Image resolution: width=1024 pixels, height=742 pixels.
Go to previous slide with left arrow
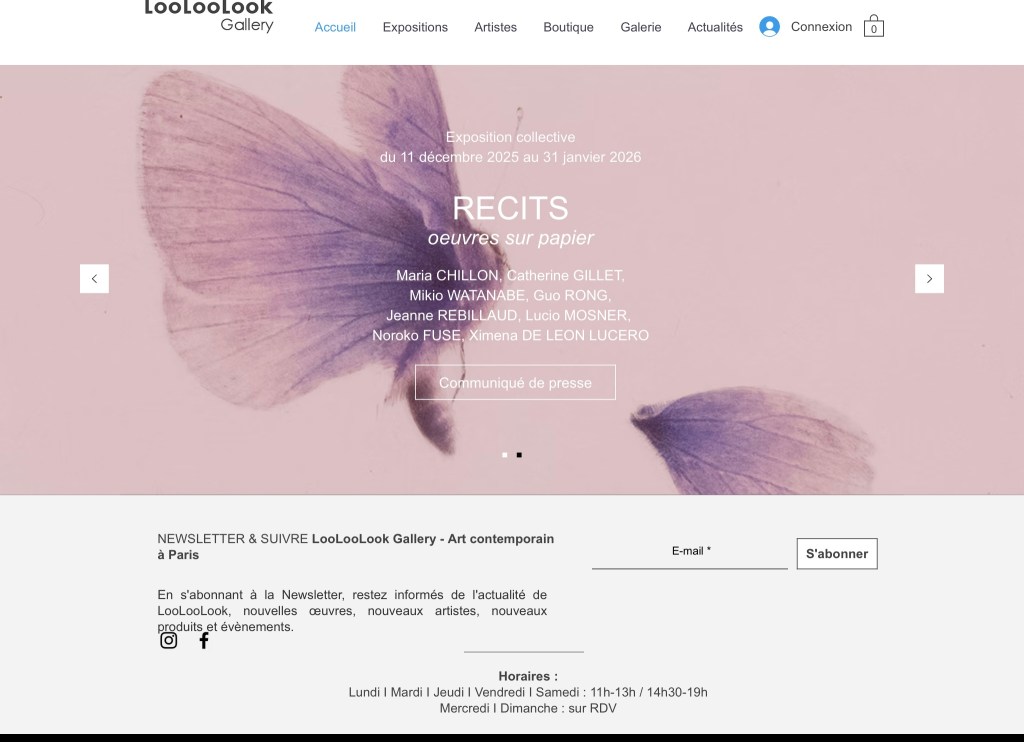(94, 279)
